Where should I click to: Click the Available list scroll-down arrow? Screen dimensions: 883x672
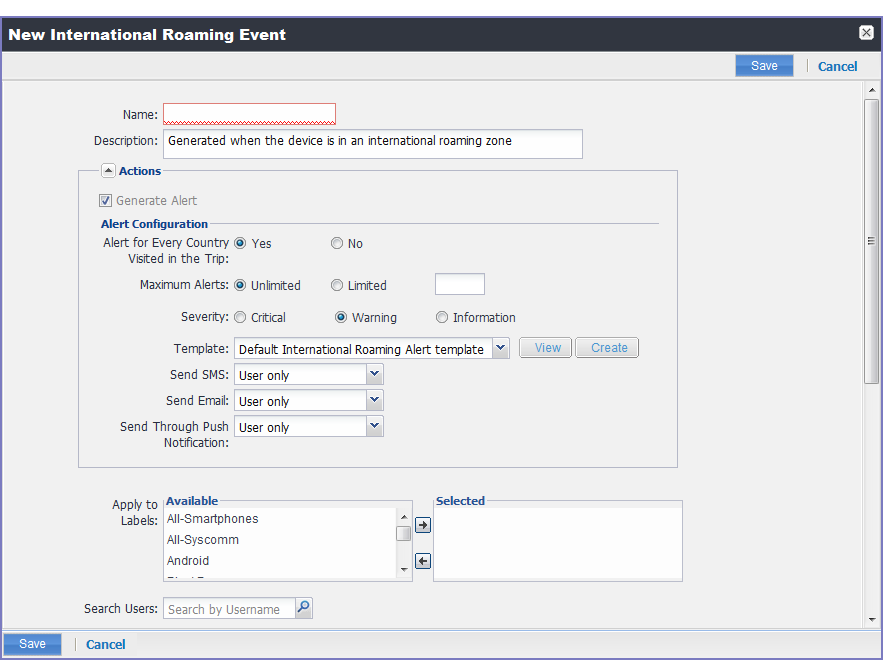pos(404,568)
